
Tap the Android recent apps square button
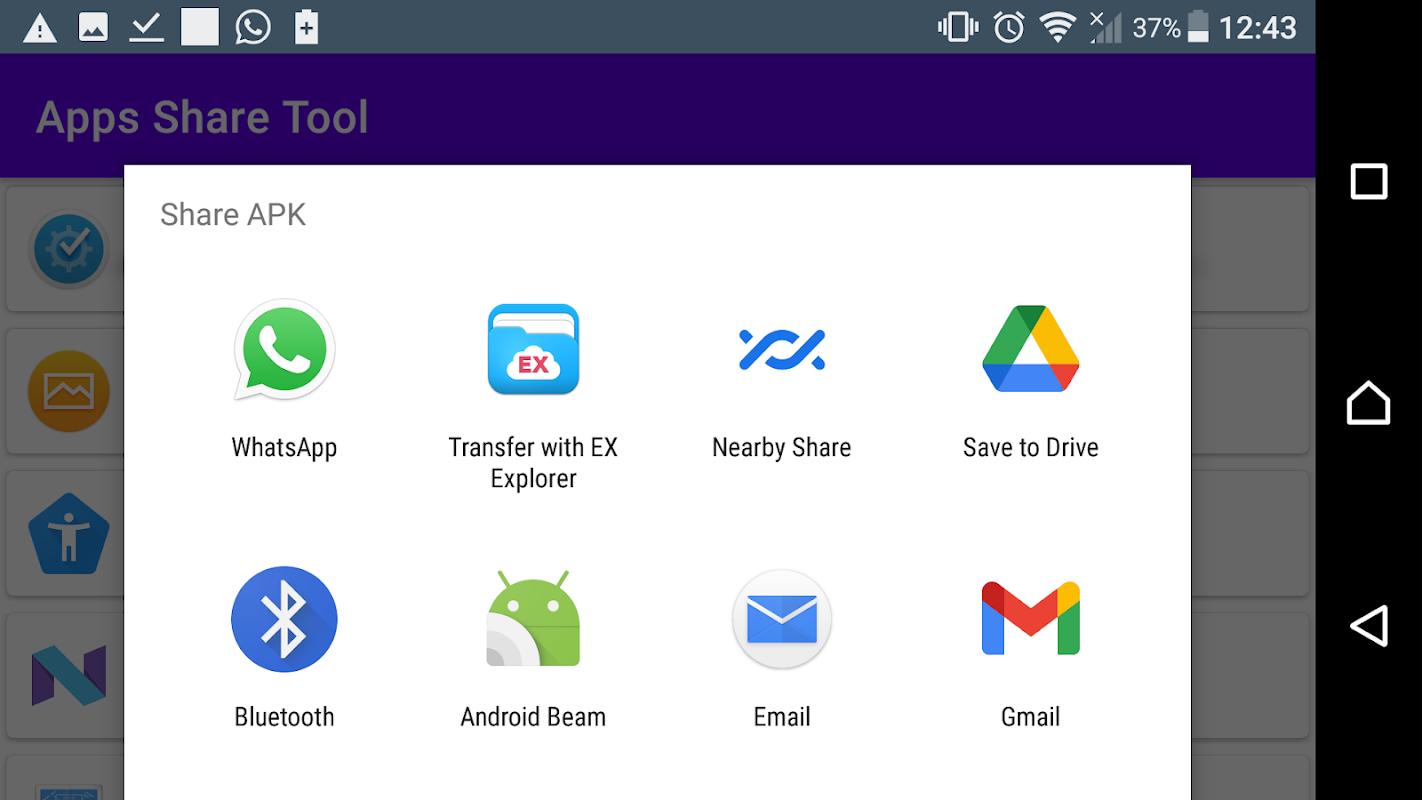tap(1369, 182)
